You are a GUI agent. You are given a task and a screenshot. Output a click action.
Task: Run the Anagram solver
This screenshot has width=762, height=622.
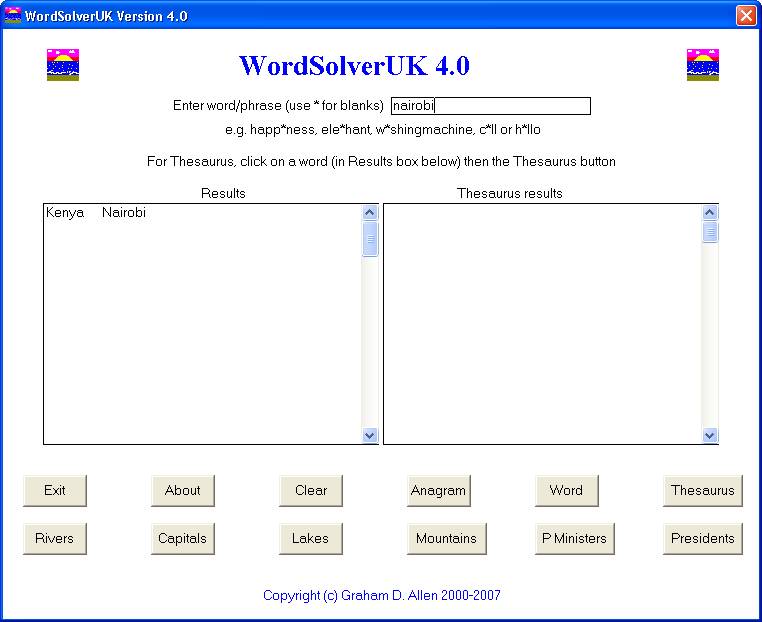pos(438,490)
